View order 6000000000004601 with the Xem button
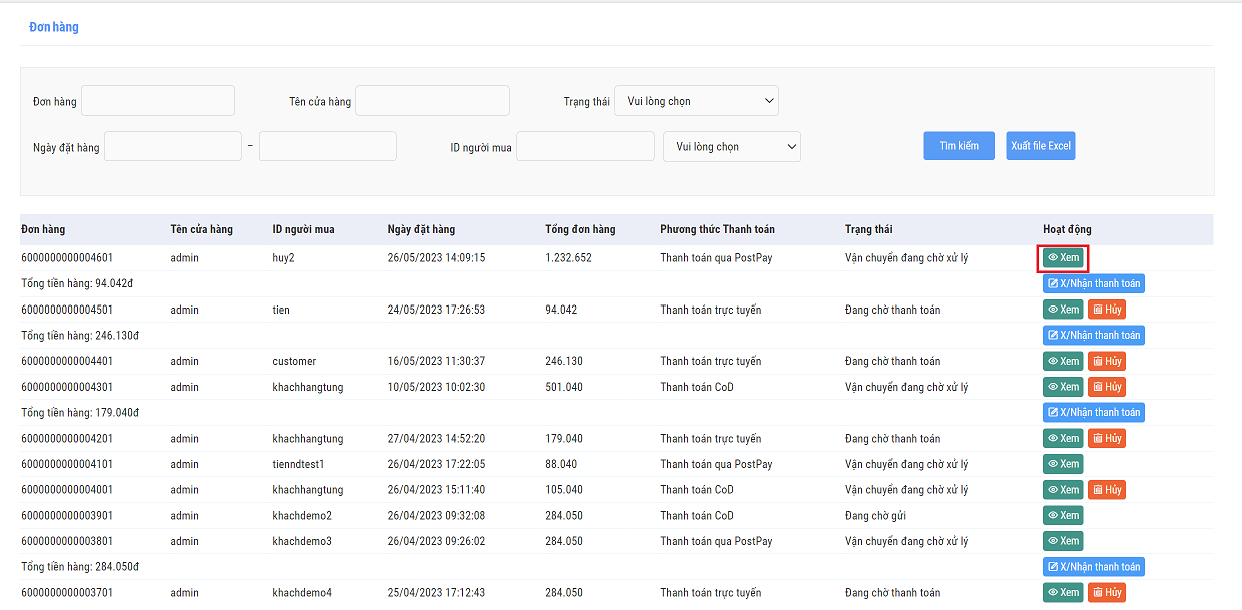This screenshot has width=1242, height=610. pos(1063,257)
